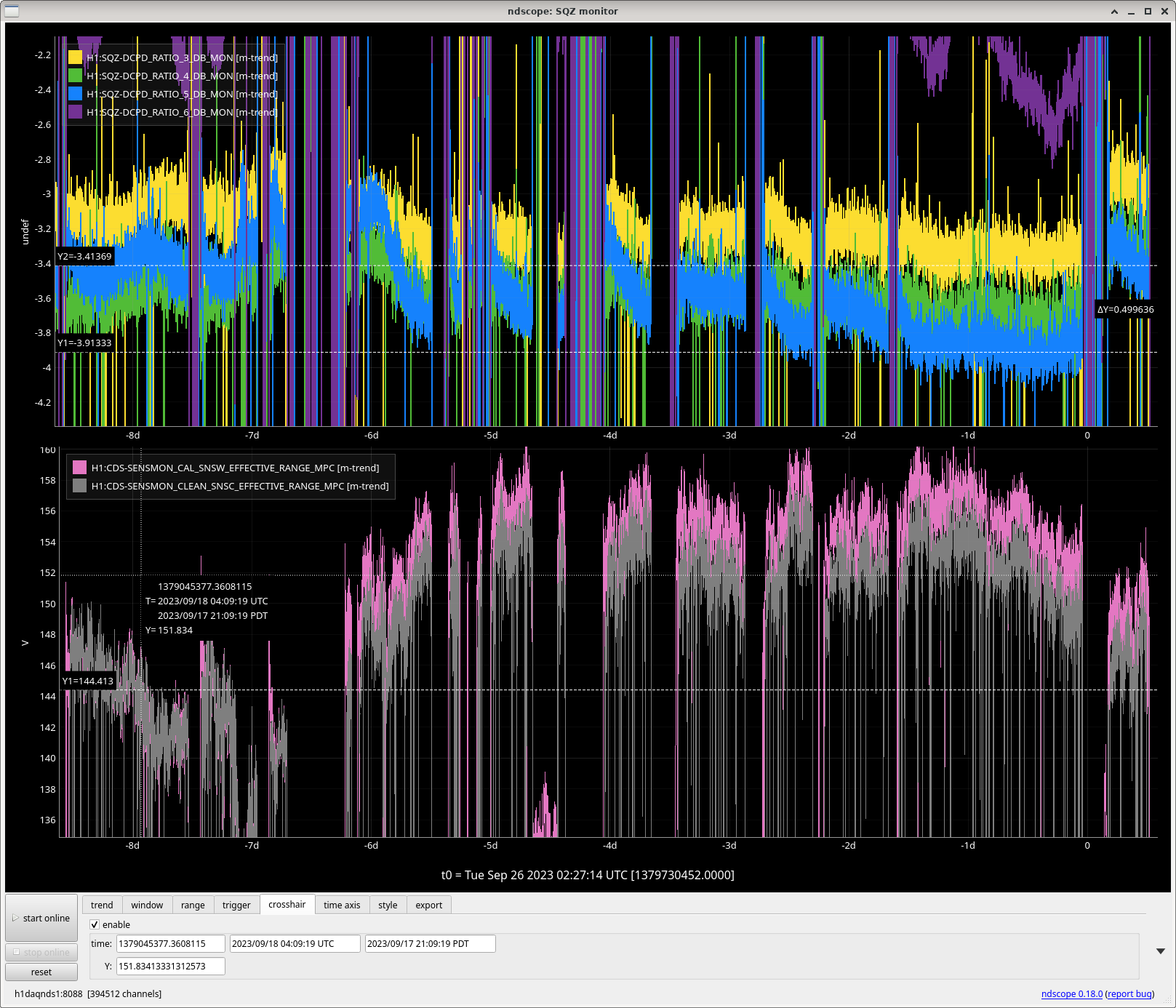Image resolution: width=1176 pixels, height=1008 pixels.
Task: Click the crosshair Y value field
Action: click(171, 966)
